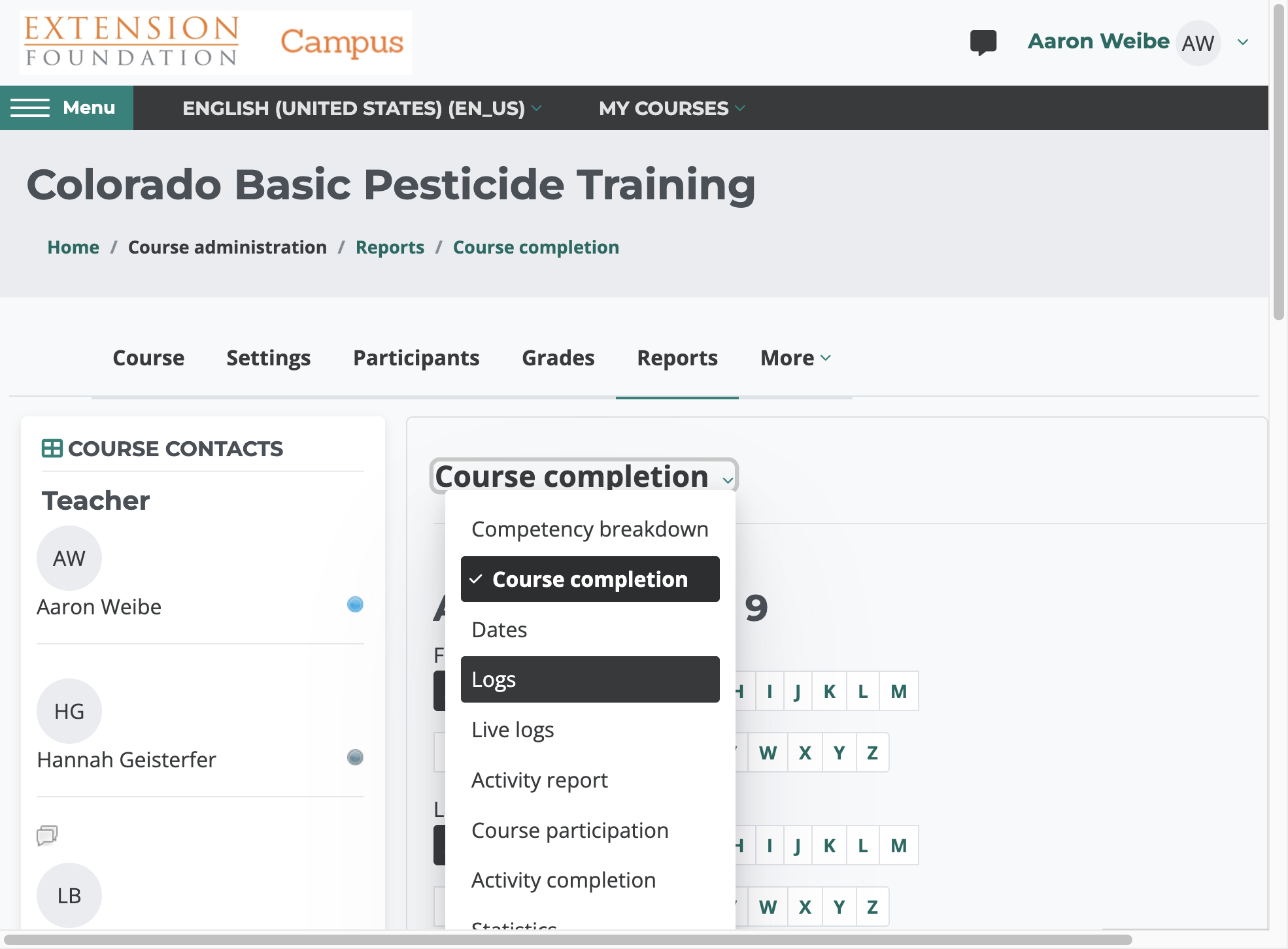1288x949 pixels.
Task: Select checked Course completion menu entry
Action: [x=590, y=579]
